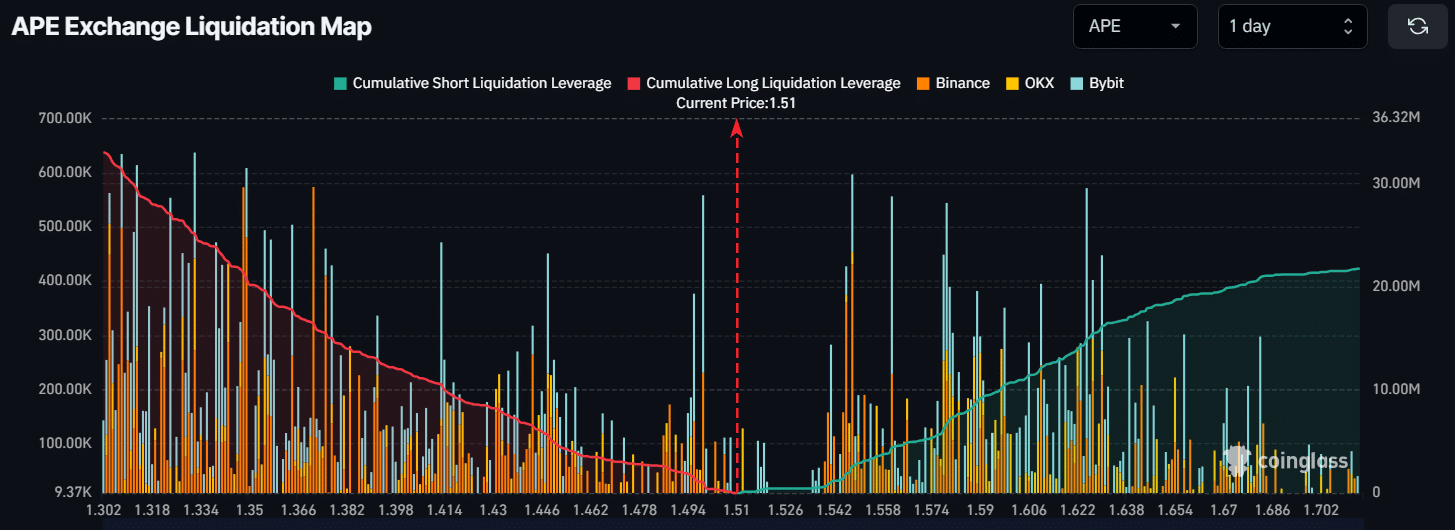This screenshot has height=530, width=1455.
Task: Click the 10.00M right axis label
Action: click(1397, 389)
